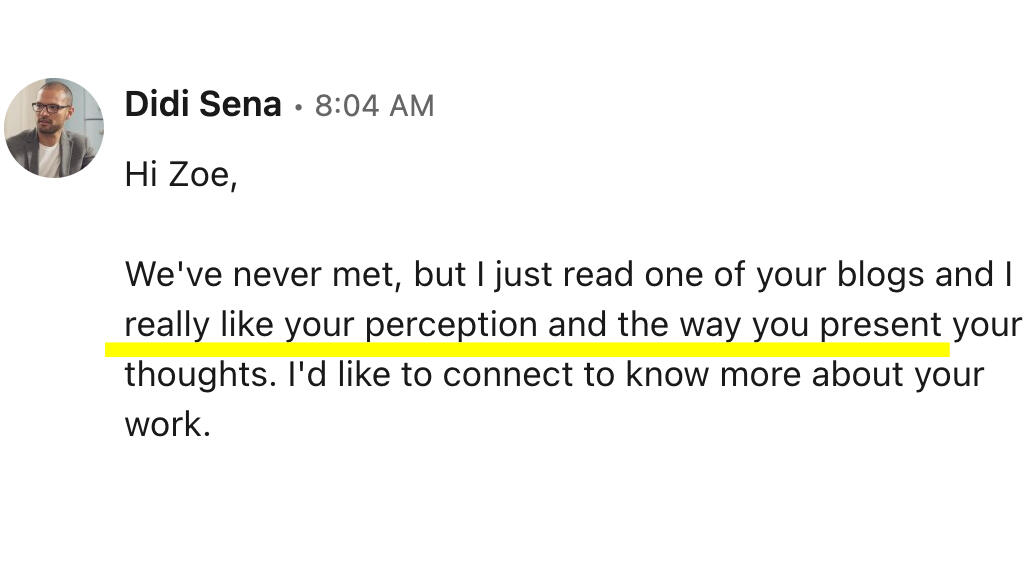The height and width of the screenshot is (582, 1035).
Task: Click the final word "work."
Action: (x=167, y=425)
